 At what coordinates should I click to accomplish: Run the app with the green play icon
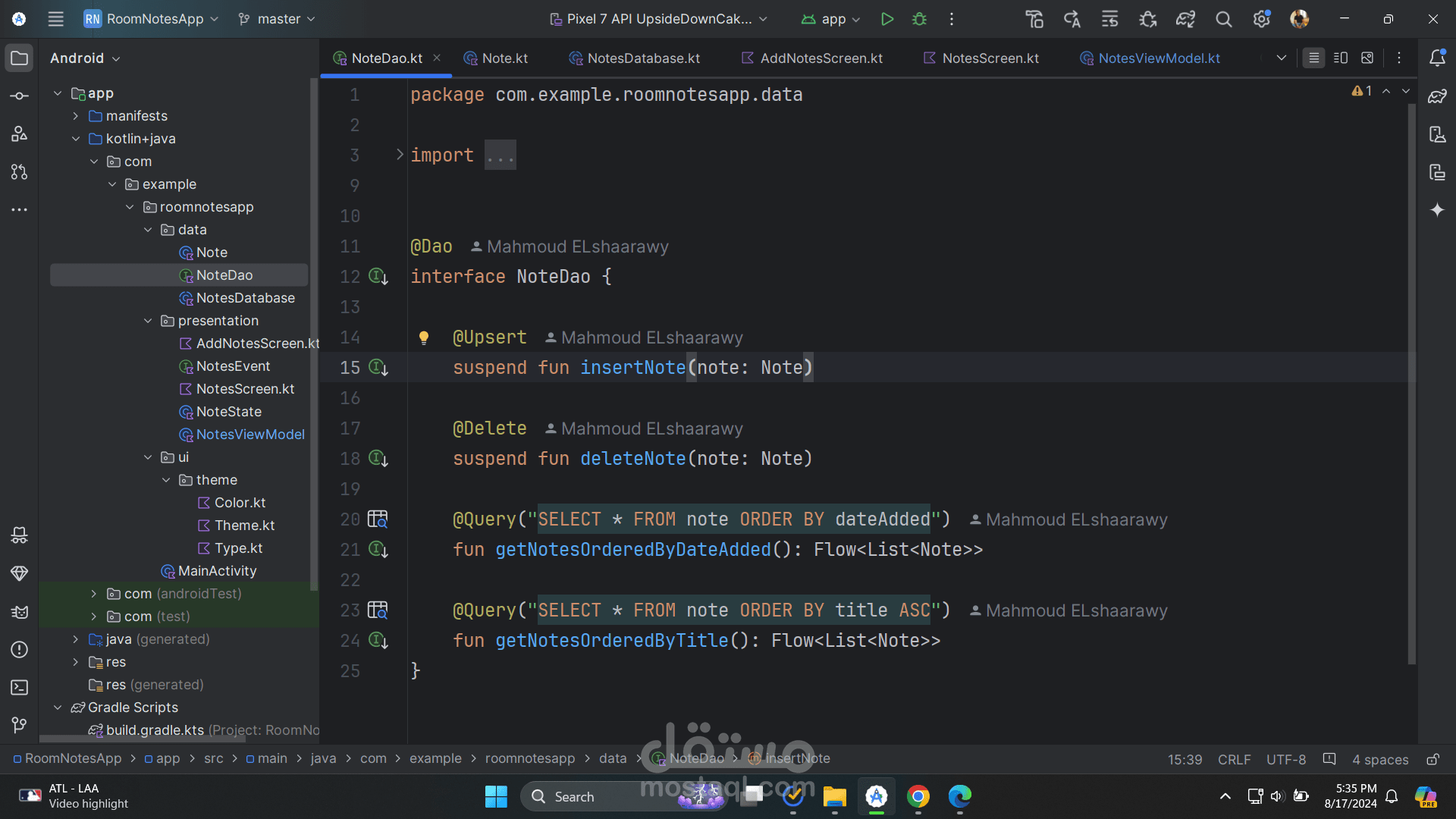coord(886,19)
